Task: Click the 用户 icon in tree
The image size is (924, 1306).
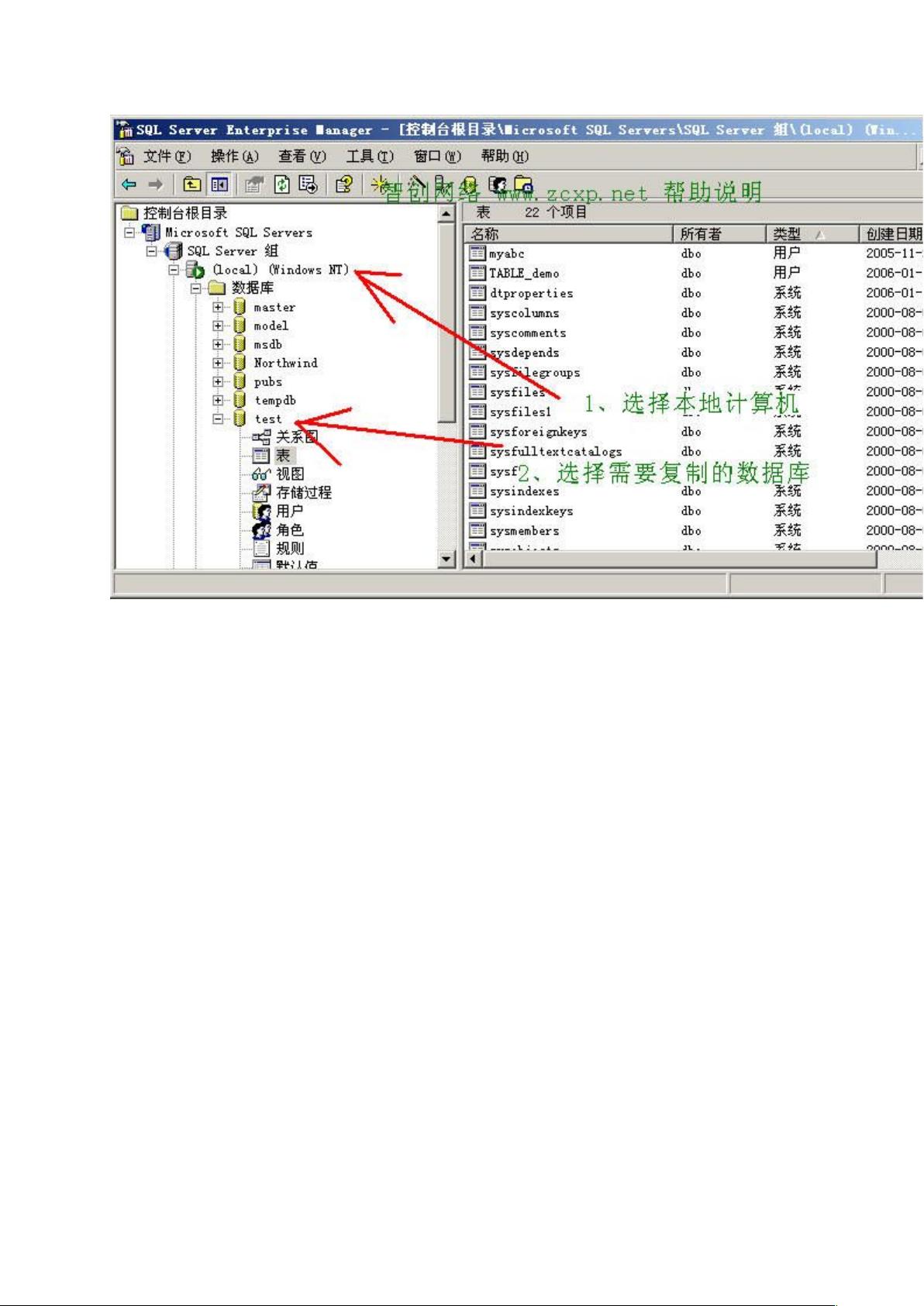Action: click(x=261, y=512)
